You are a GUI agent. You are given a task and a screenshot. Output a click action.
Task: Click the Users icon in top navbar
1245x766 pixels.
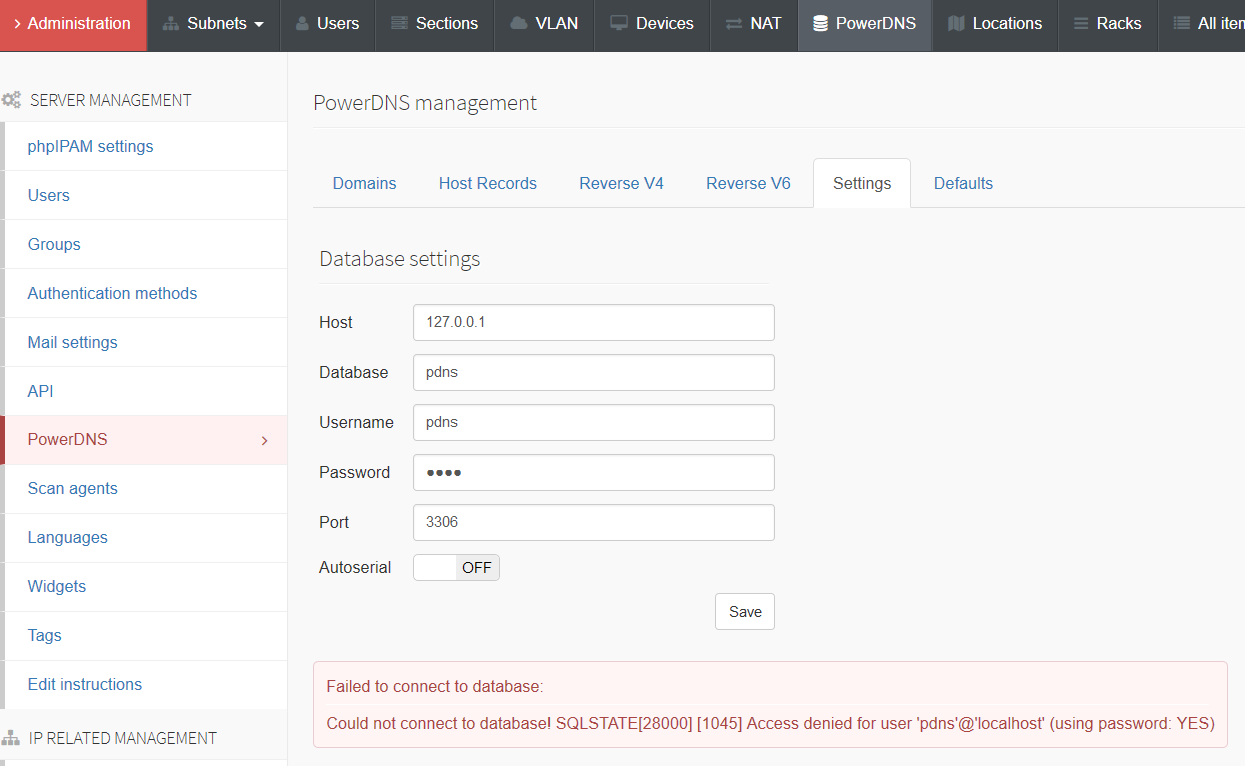point(301,23)
